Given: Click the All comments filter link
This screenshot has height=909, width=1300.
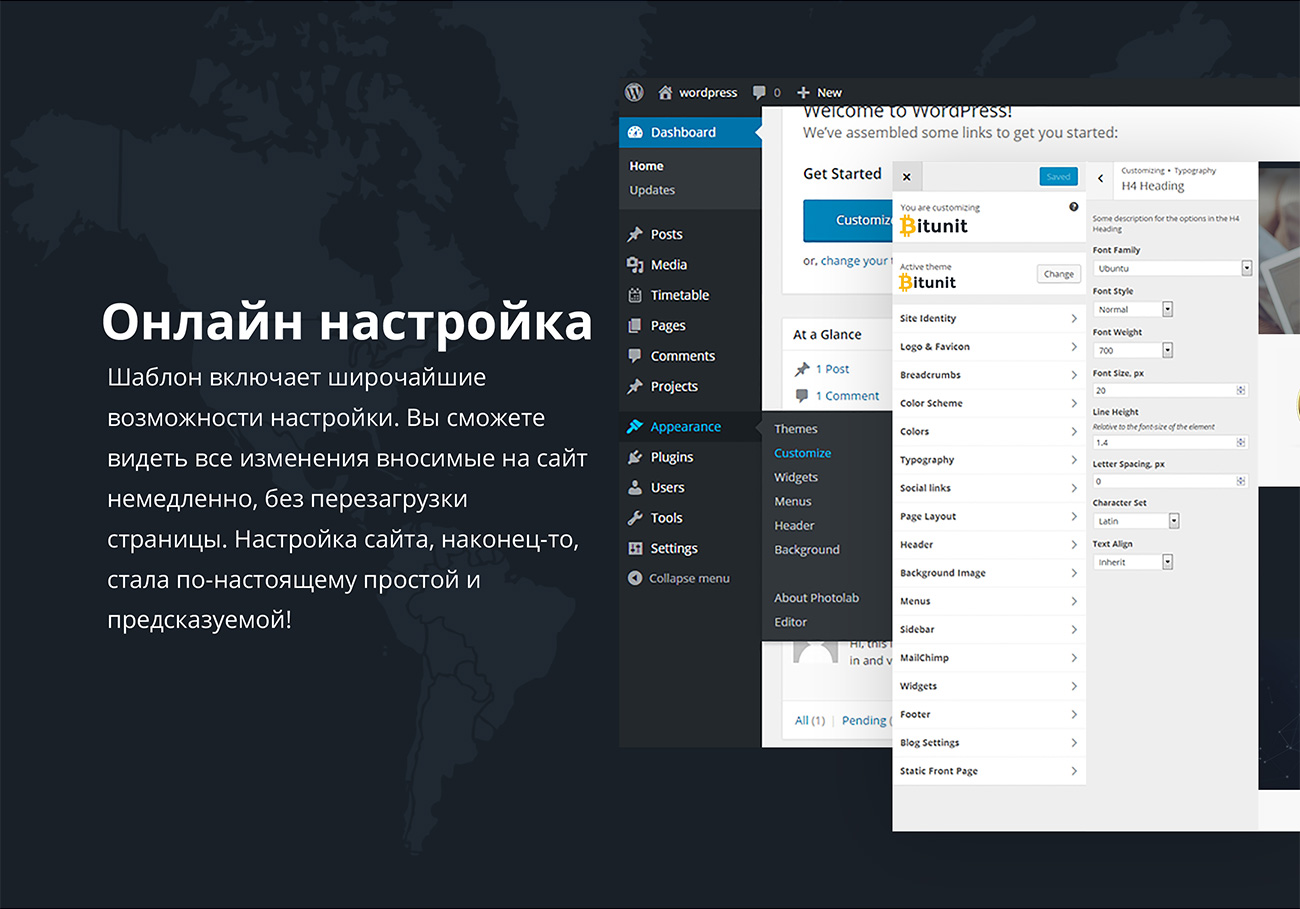Looking at the screenshot, I should click(x=810, y=720).
